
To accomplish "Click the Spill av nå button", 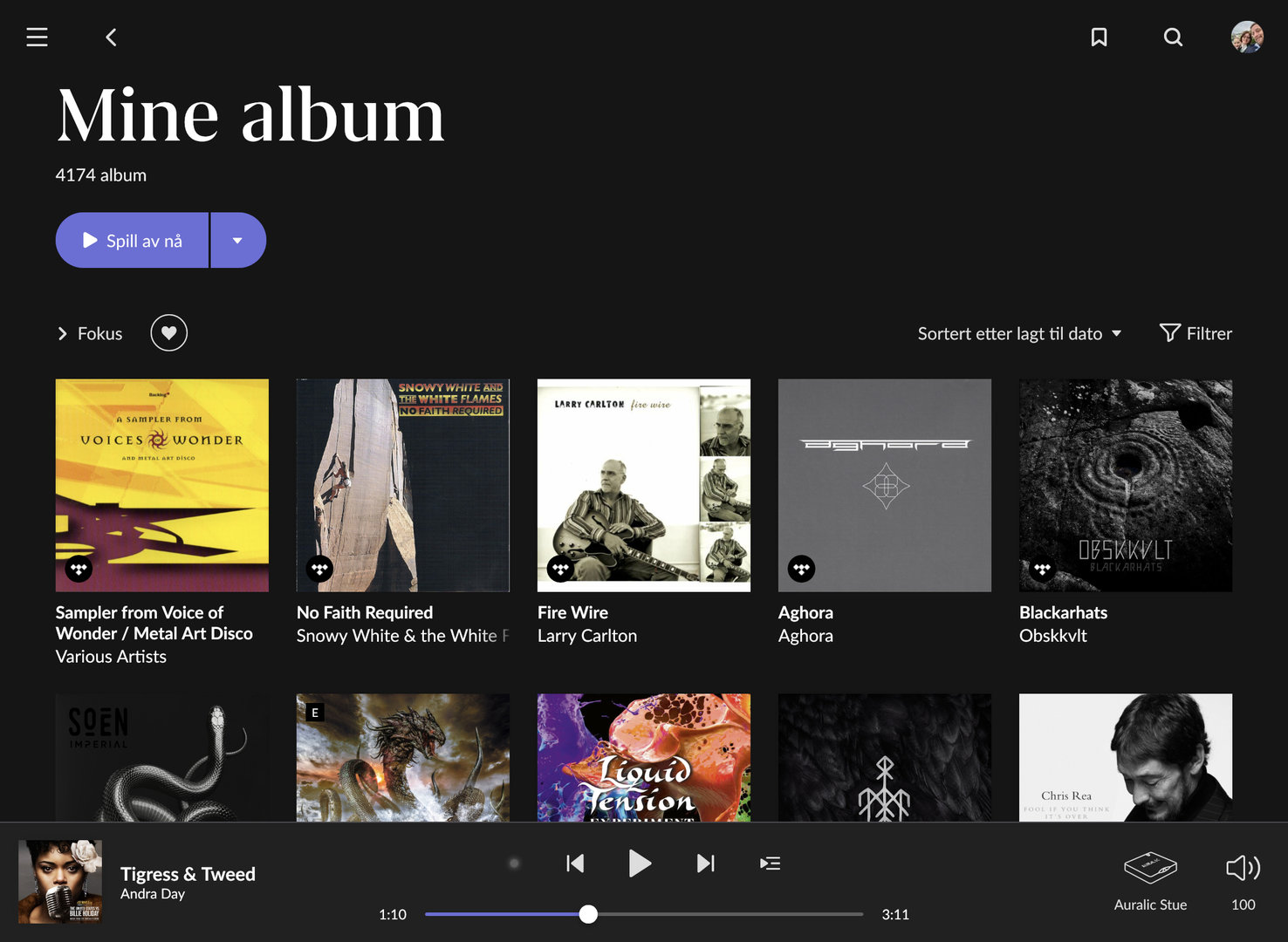I will (132, 240).
